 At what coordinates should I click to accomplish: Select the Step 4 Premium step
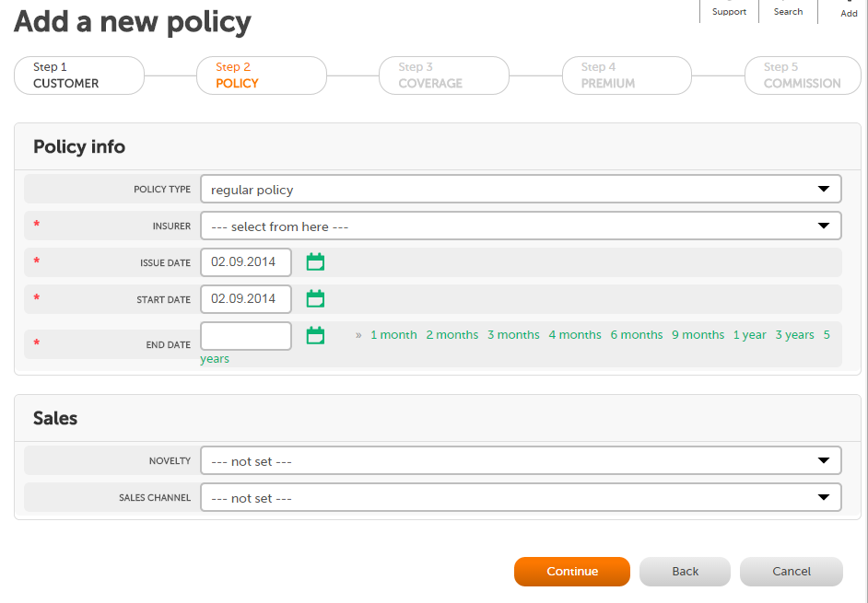pyautogui.click(x=627, y=75)
